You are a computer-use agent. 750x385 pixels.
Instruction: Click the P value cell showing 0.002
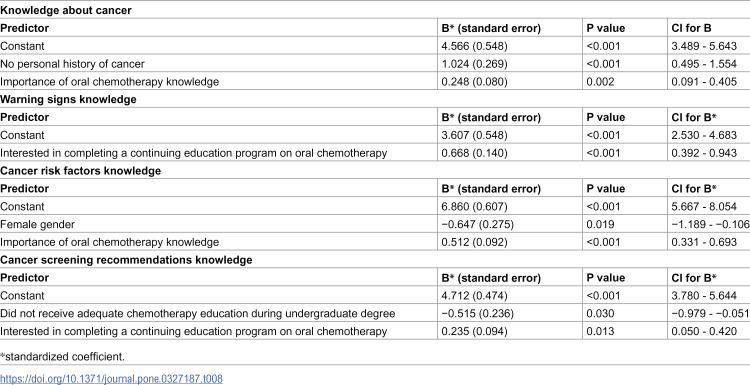pyautogui.click(x=600, y=82)
